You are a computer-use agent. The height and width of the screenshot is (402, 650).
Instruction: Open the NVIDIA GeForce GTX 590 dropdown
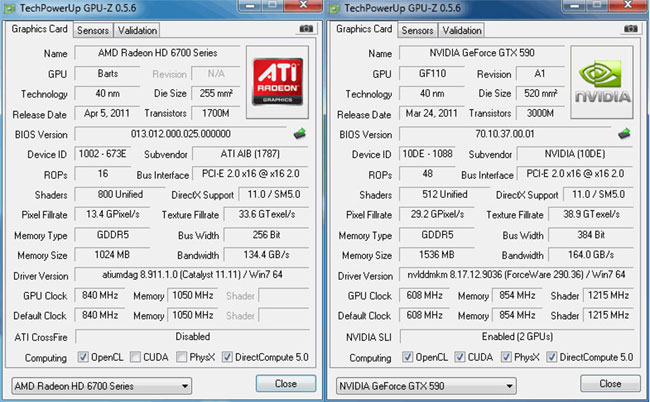tap(426, 386)
